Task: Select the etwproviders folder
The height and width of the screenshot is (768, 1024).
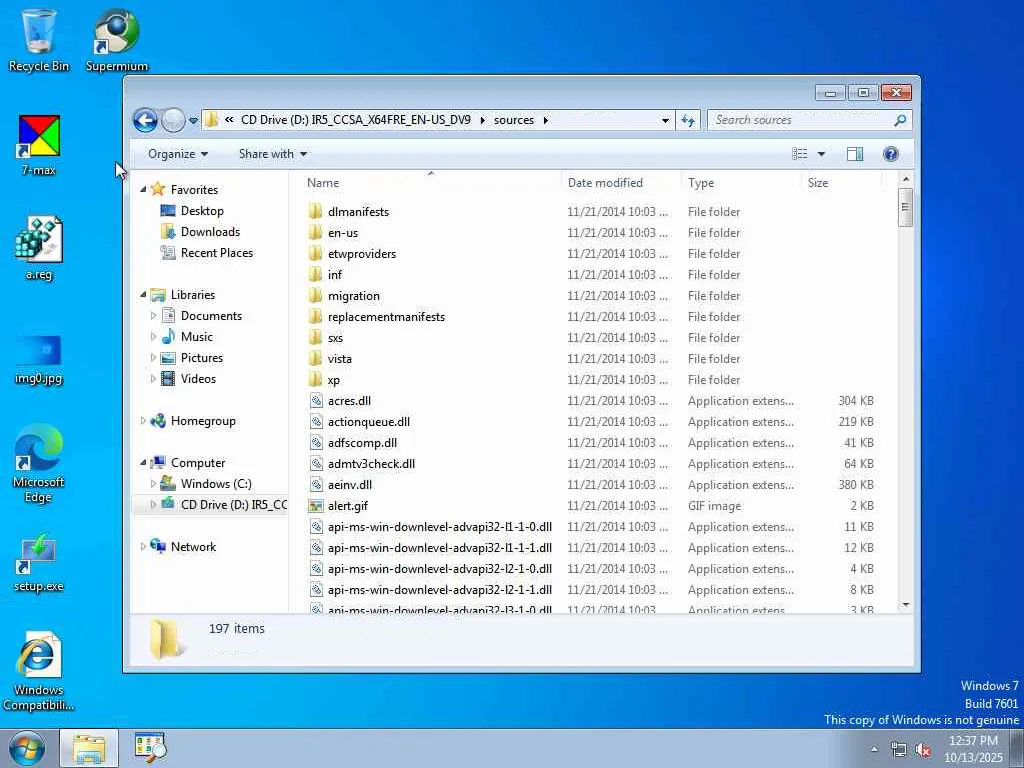Action: coord(362,253)
